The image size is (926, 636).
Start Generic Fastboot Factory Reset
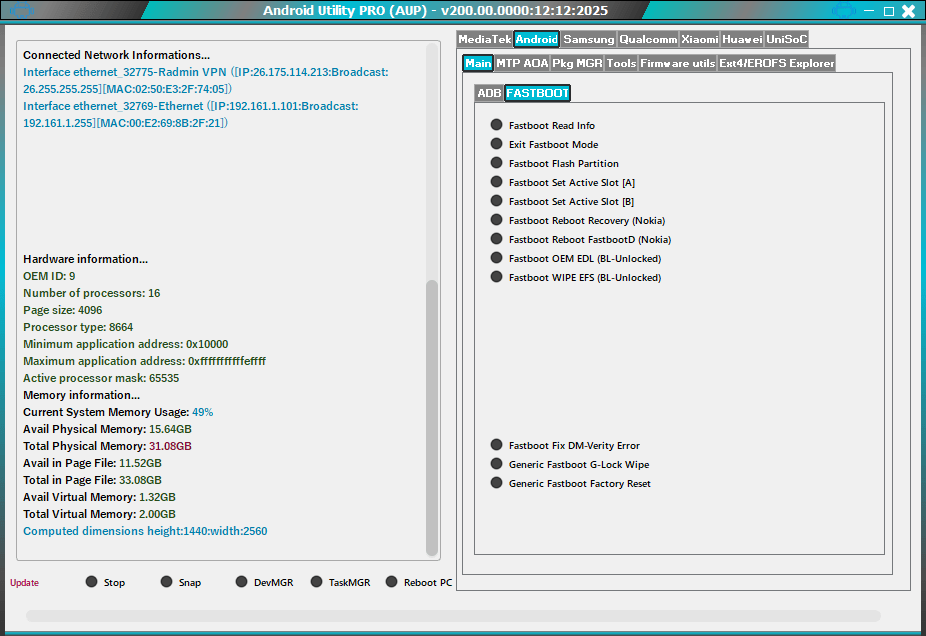pos(496,483)
